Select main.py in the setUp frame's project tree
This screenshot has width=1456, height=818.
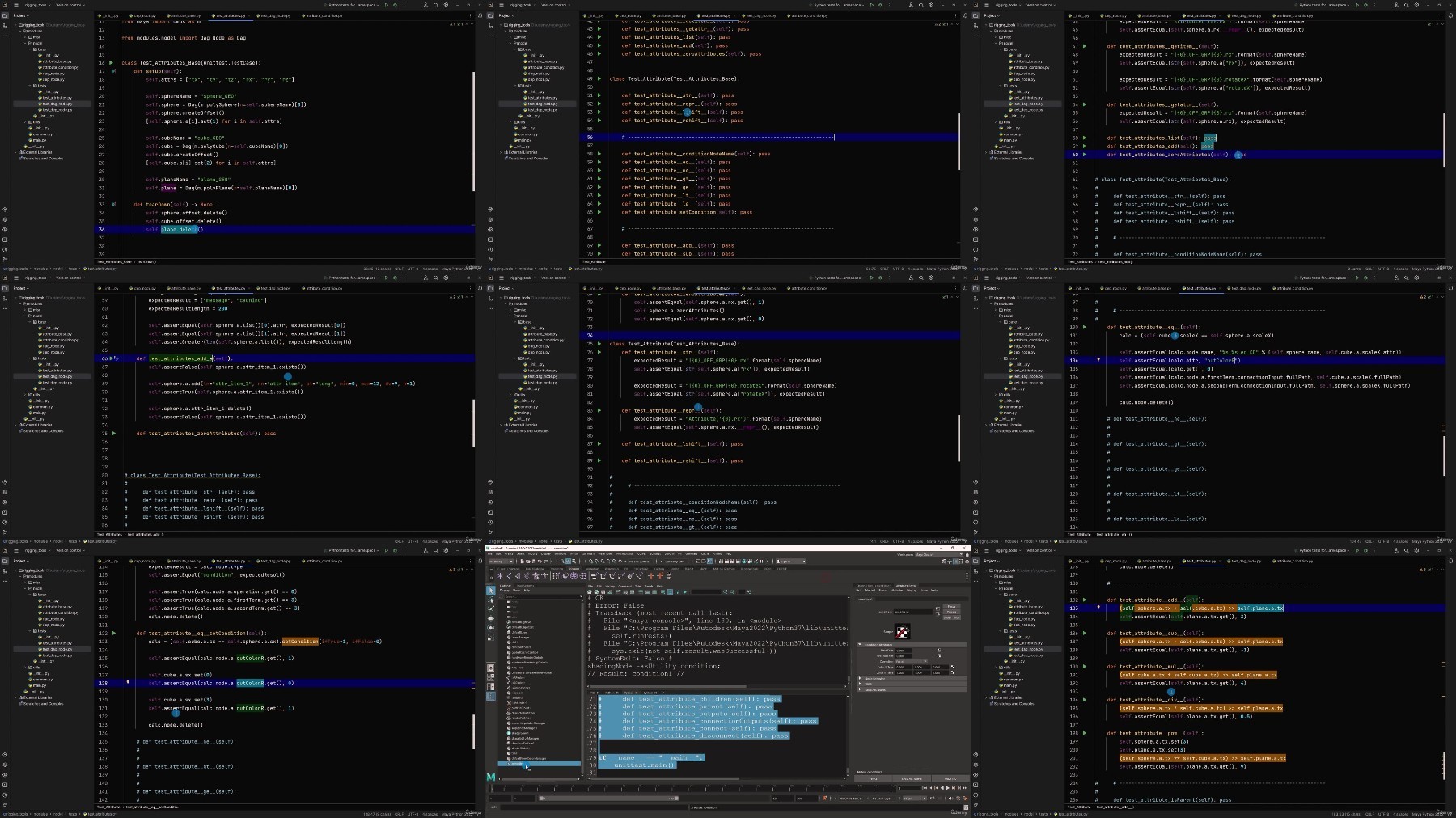38,140
